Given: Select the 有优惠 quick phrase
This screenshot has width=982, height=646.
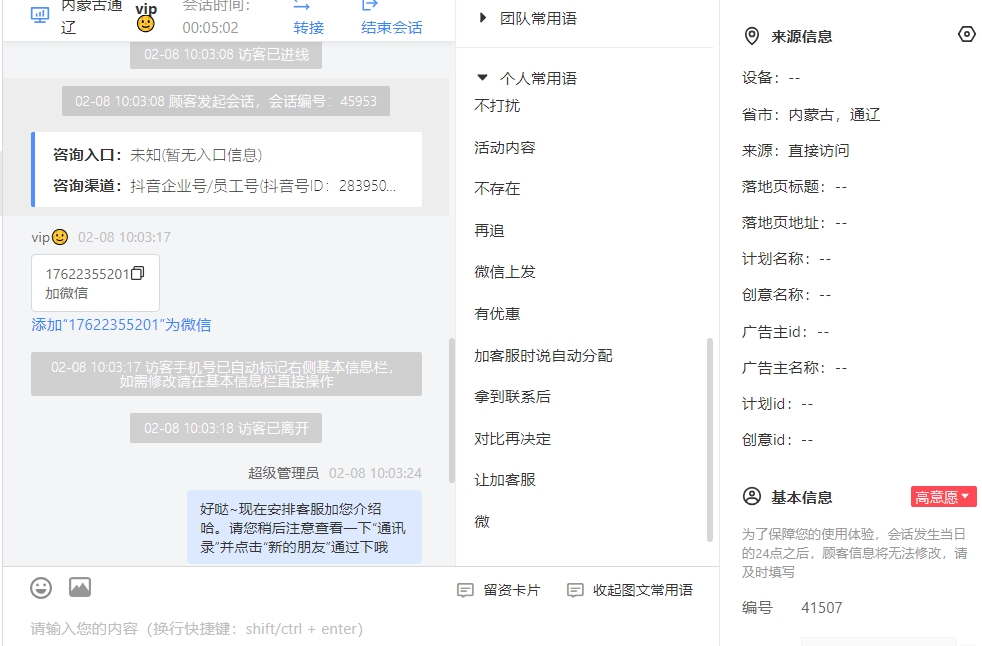Looking at the screenshot, I should coord(497,313).
